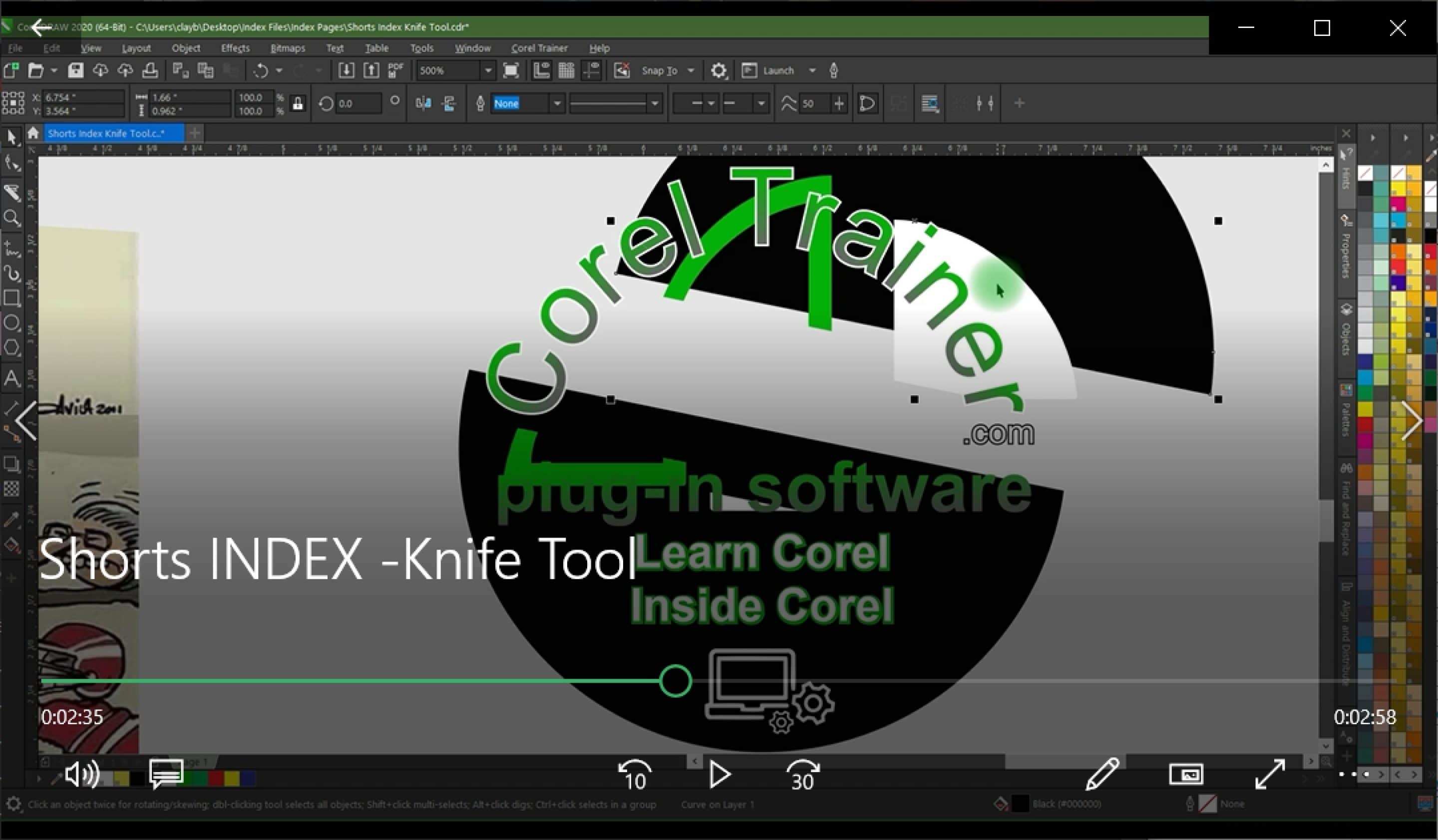The width and height of the screenshot is (1438, 840).
Task: Open Options gear icon in toolbar
Action: (719, 71)
